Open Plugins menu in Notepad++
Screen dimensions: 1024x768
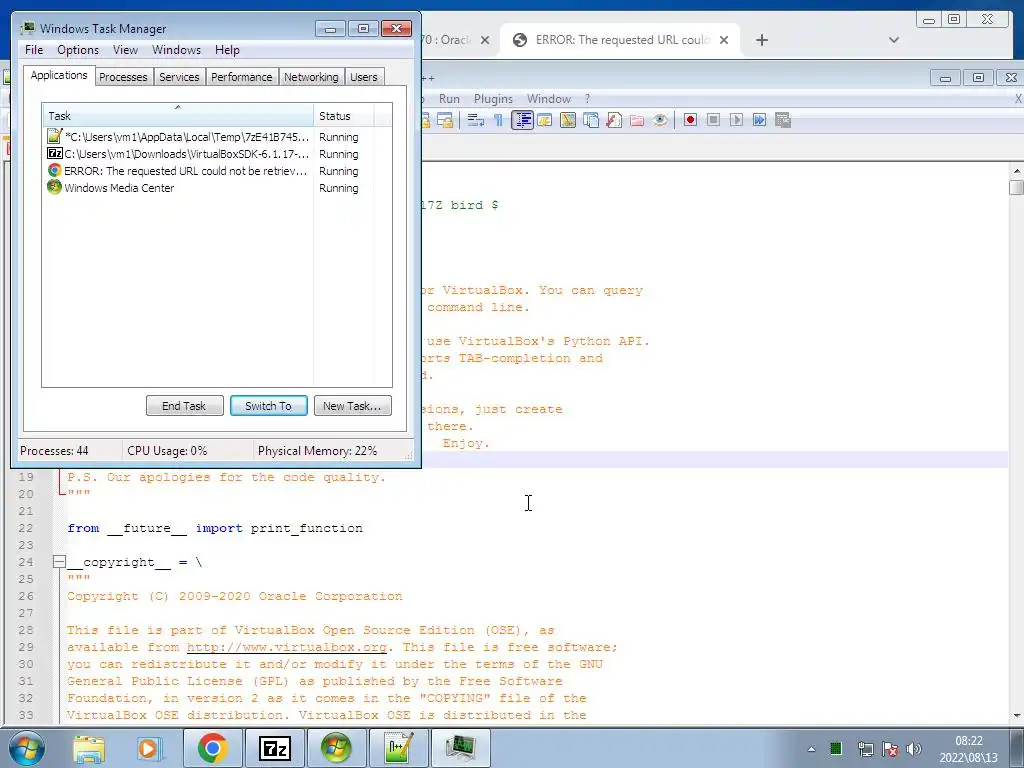[x=493, y=99]
